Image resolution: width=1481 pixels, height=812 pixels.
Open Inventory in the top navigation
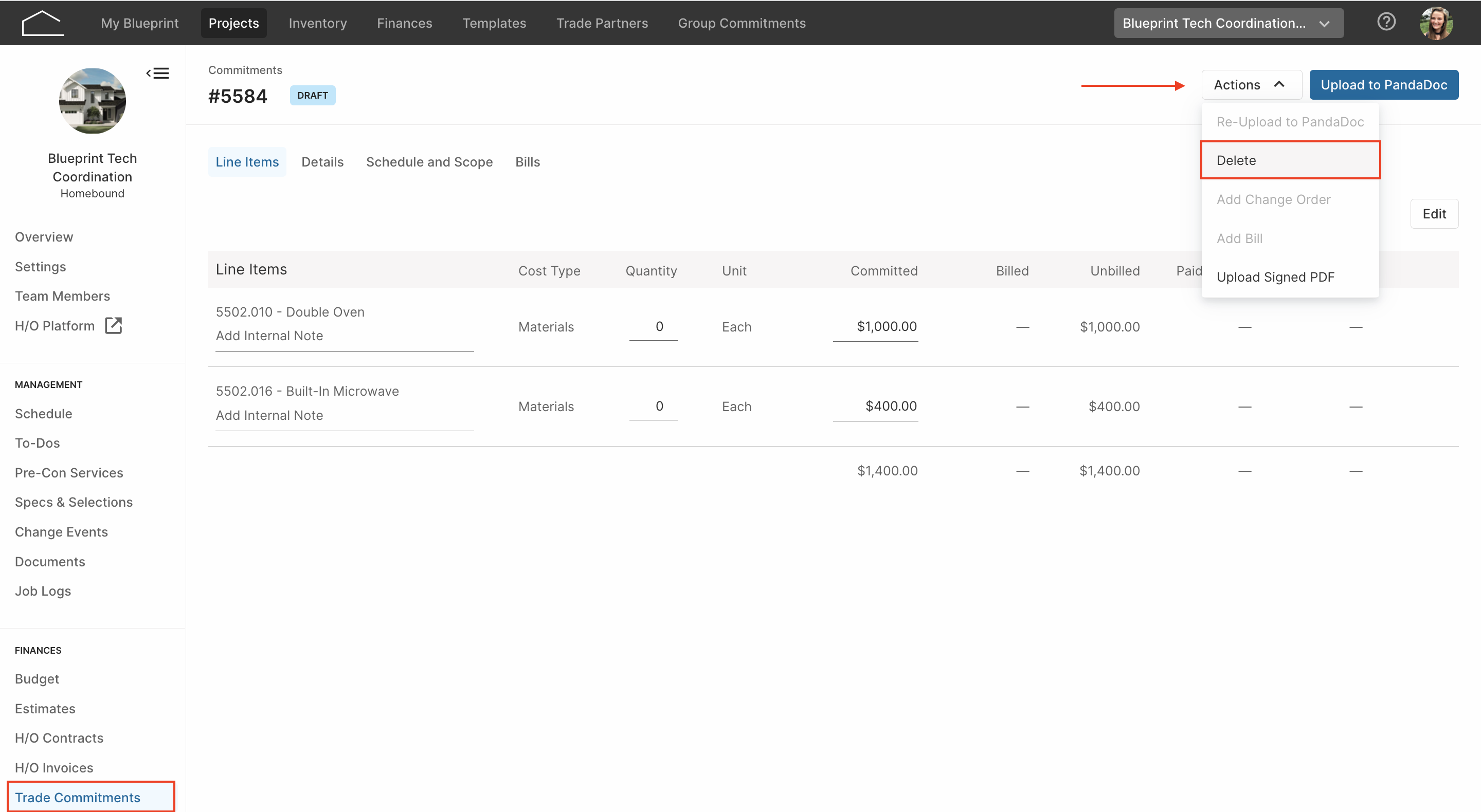(x=317, y=23)
